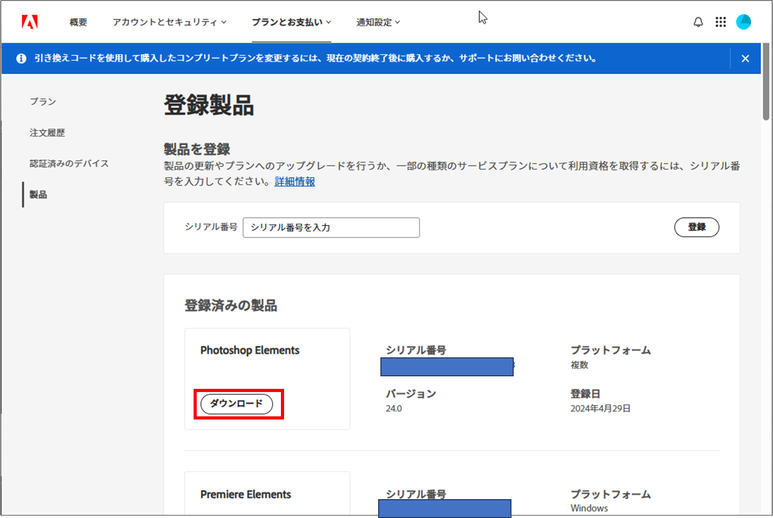Screen dimensions: 773x518
Task: Expand the 通知設定 menu
Action: point(378,22)
